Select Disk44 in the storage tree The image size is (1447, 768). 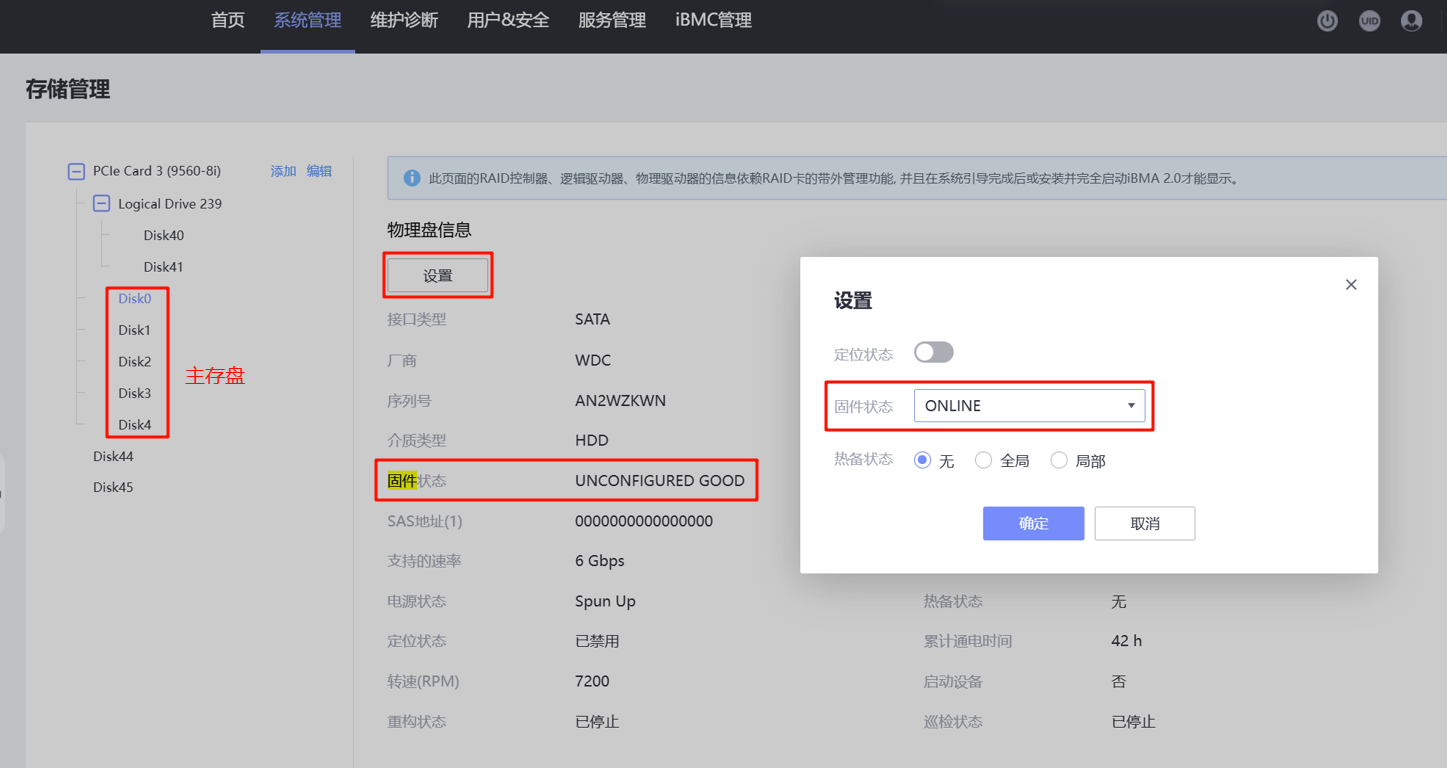(x=113, y=456)
